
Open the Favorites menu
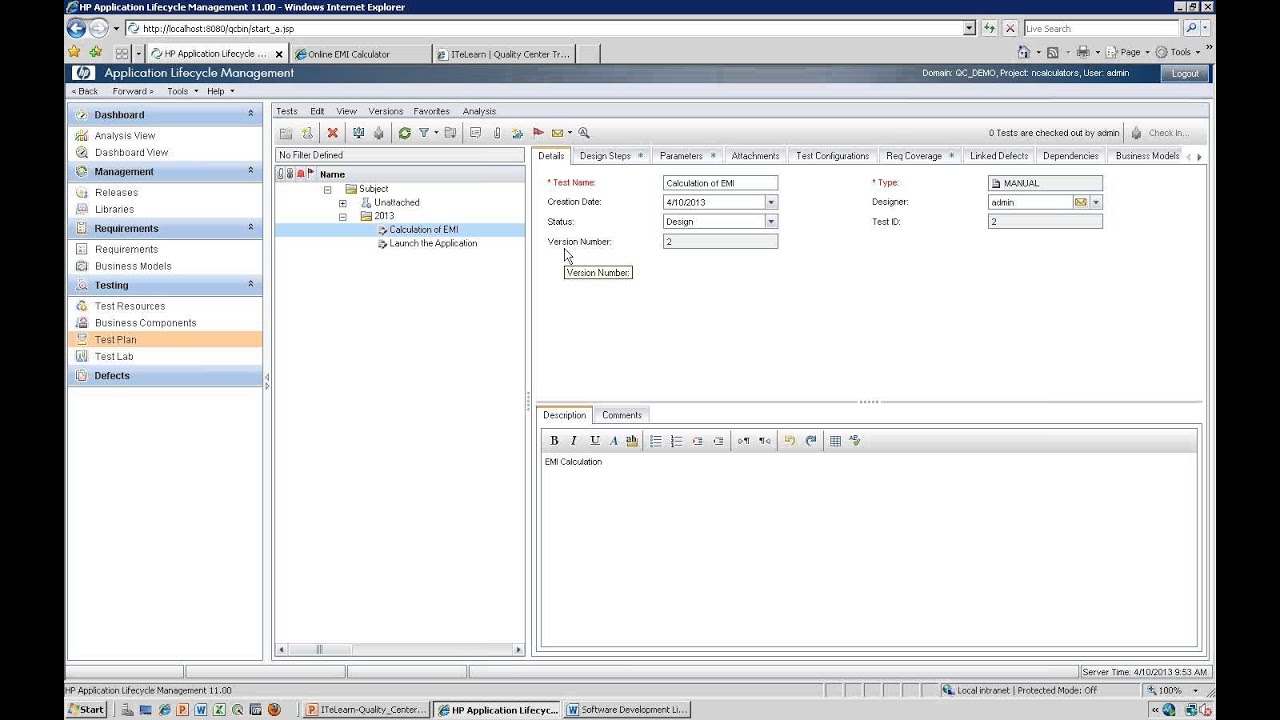click(x=431, y=111)
